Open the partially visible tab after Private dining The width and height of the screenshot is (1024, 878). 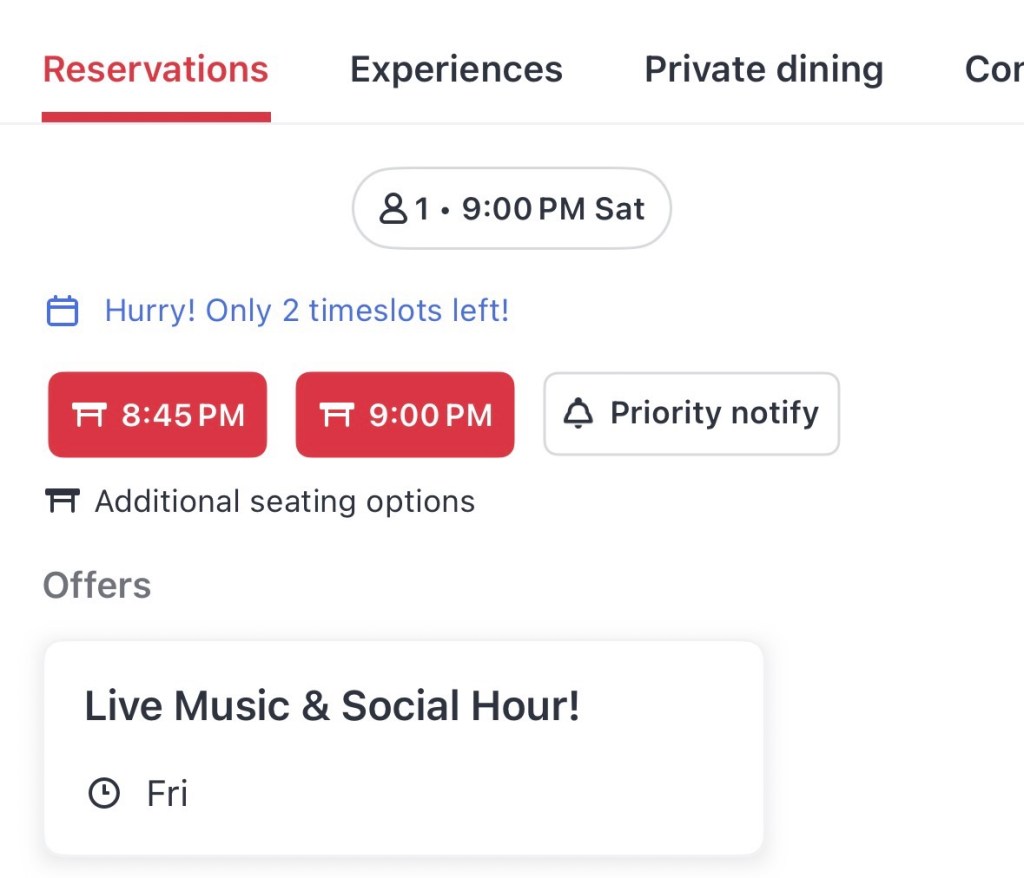[x=993, y=70]
